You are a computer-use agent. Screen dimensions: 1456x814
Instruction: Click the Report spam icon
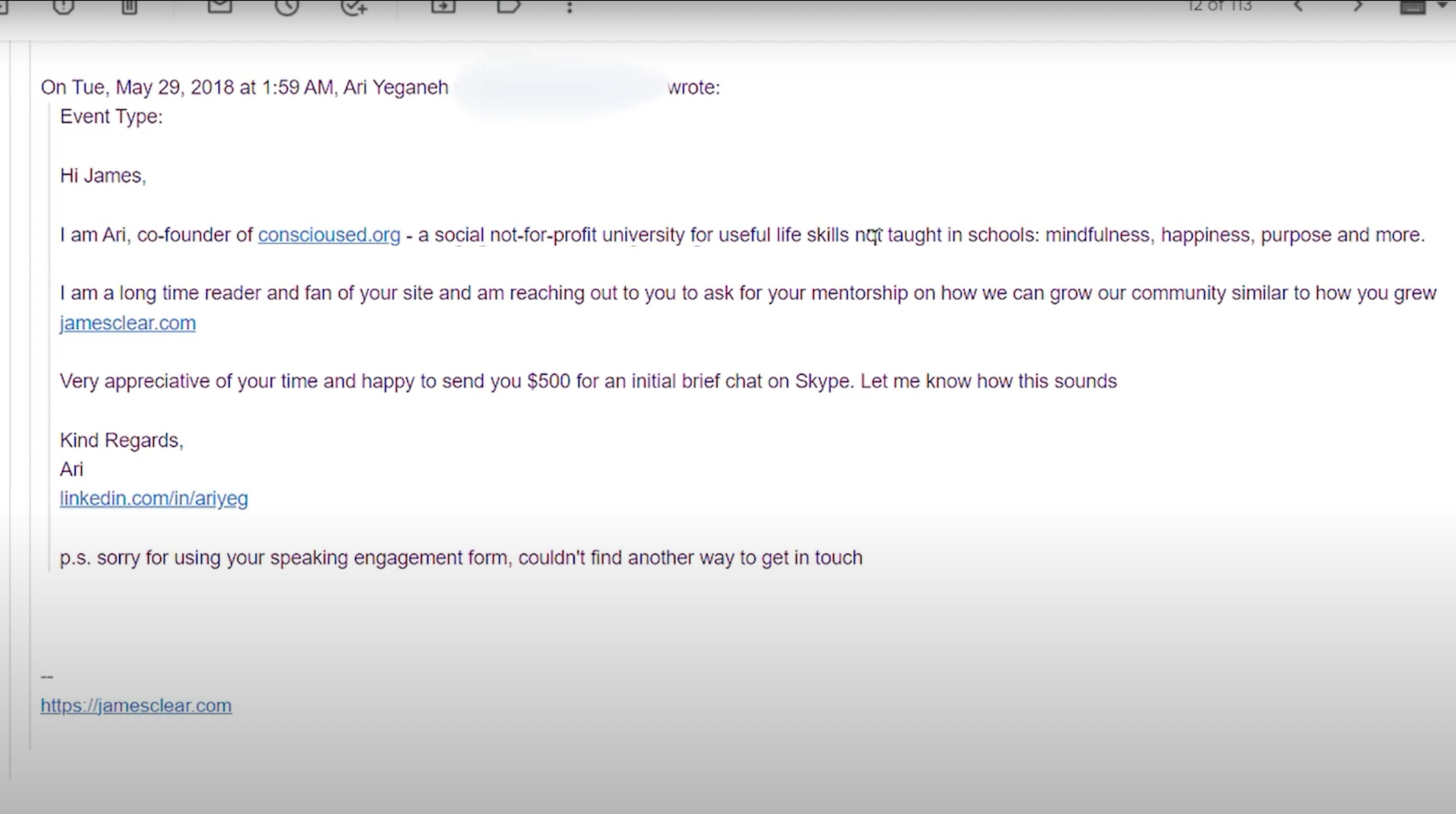pyautogui.click(x=63, y=5)
